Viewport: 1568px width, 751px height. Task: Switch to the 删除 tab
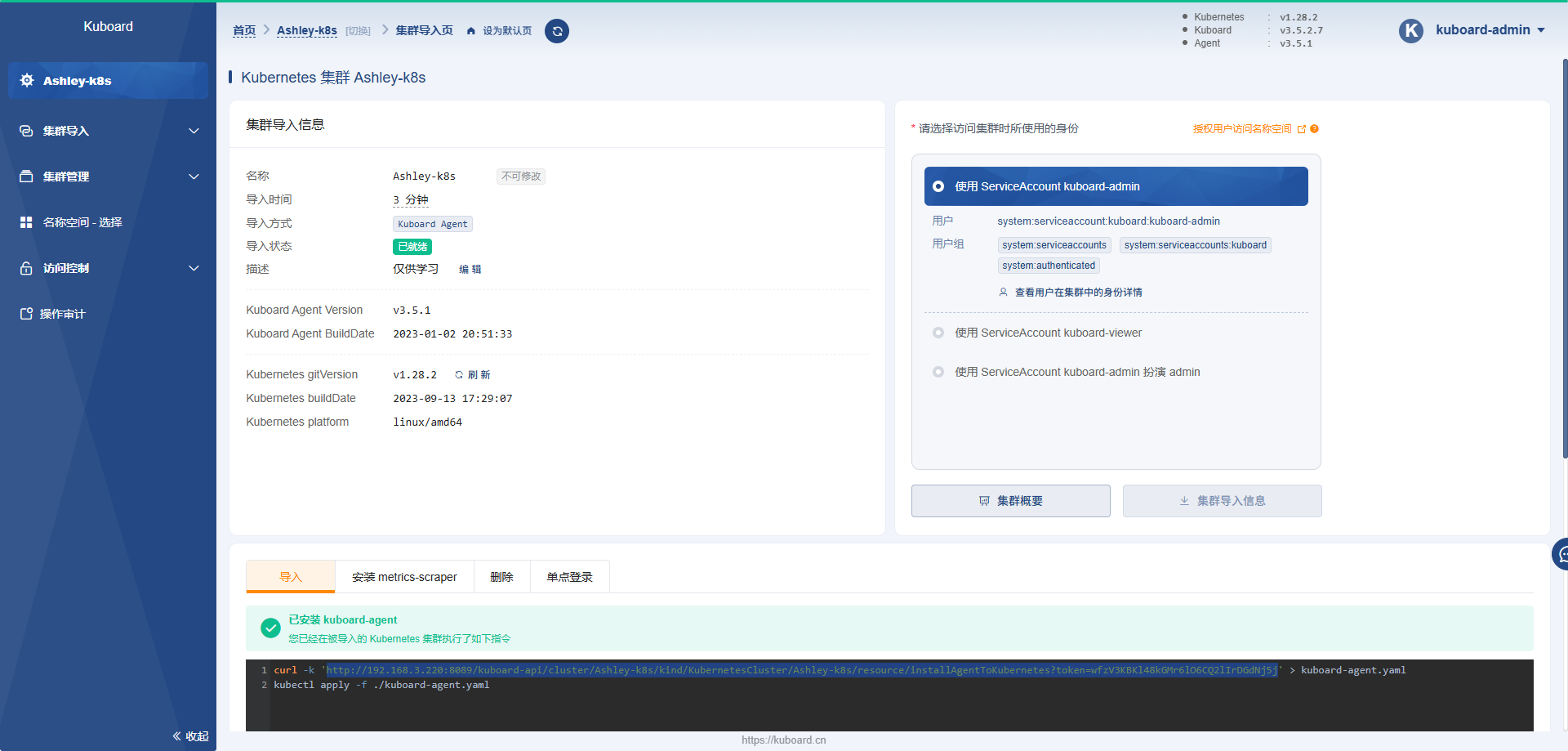502,577
